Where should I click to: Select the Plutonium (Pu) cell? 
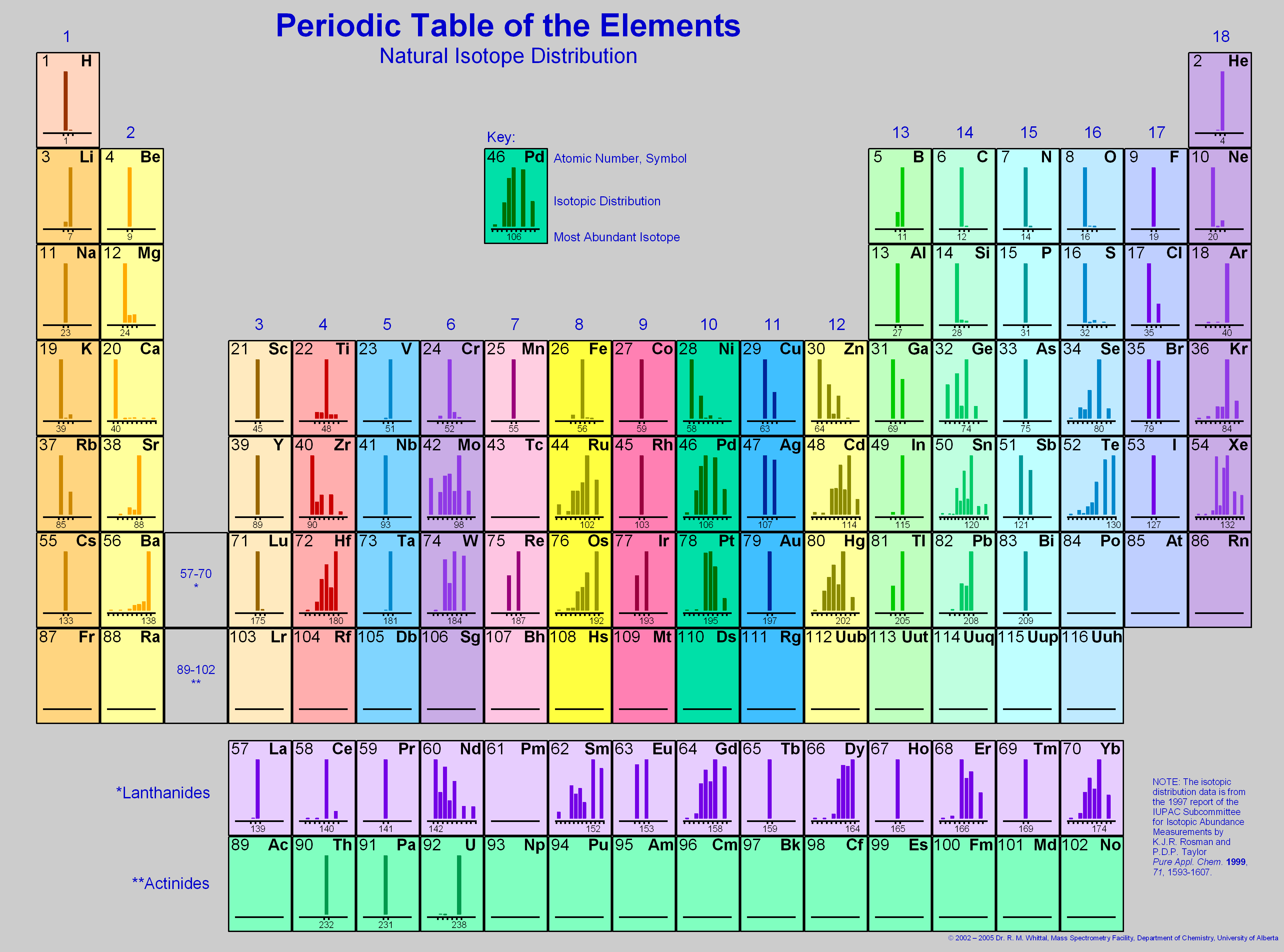click(580, 883)
